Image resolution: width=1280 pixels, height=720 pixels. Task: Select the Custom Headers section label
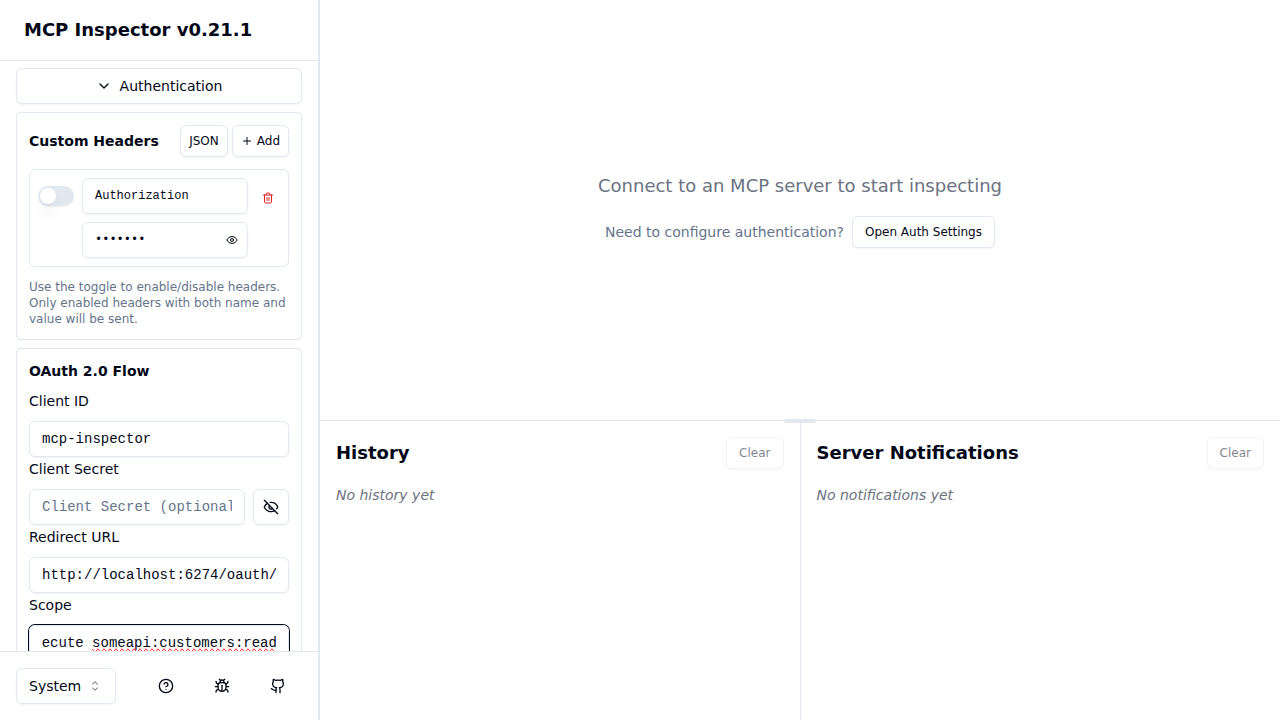click(93, 141)
